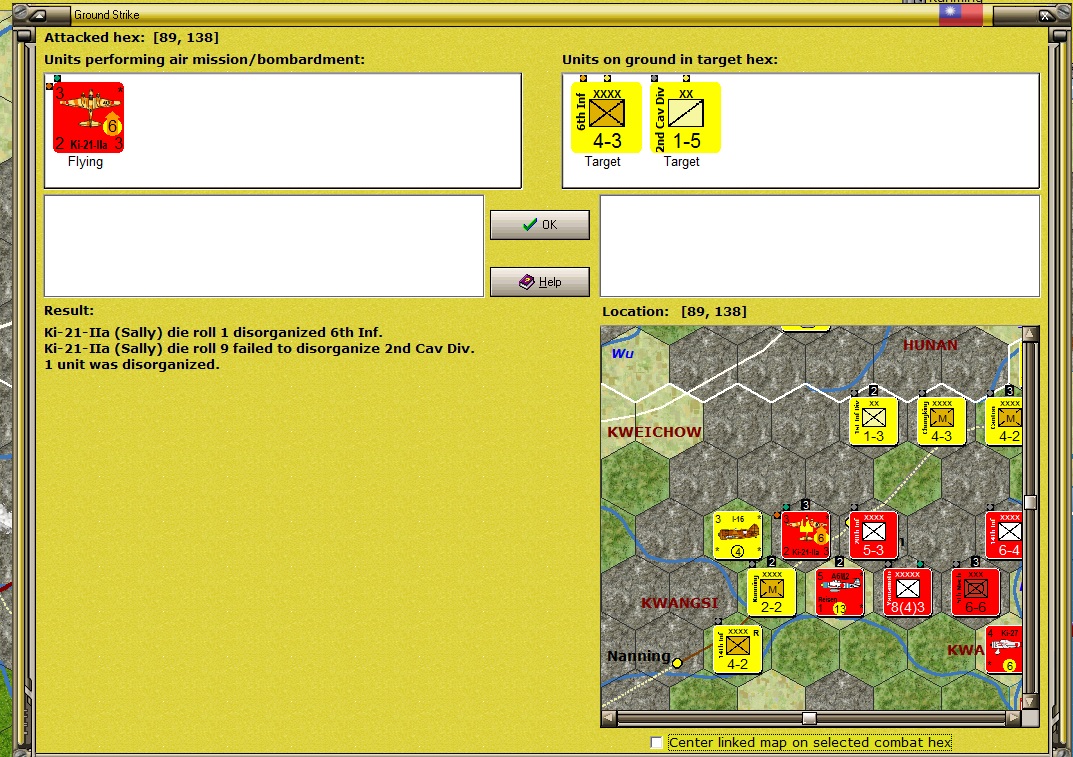Image resolution: width=1073 pixels, height=757 pixels.
Task: Click the Nanning city marker on the map
Action: click(x=677, y=663)
